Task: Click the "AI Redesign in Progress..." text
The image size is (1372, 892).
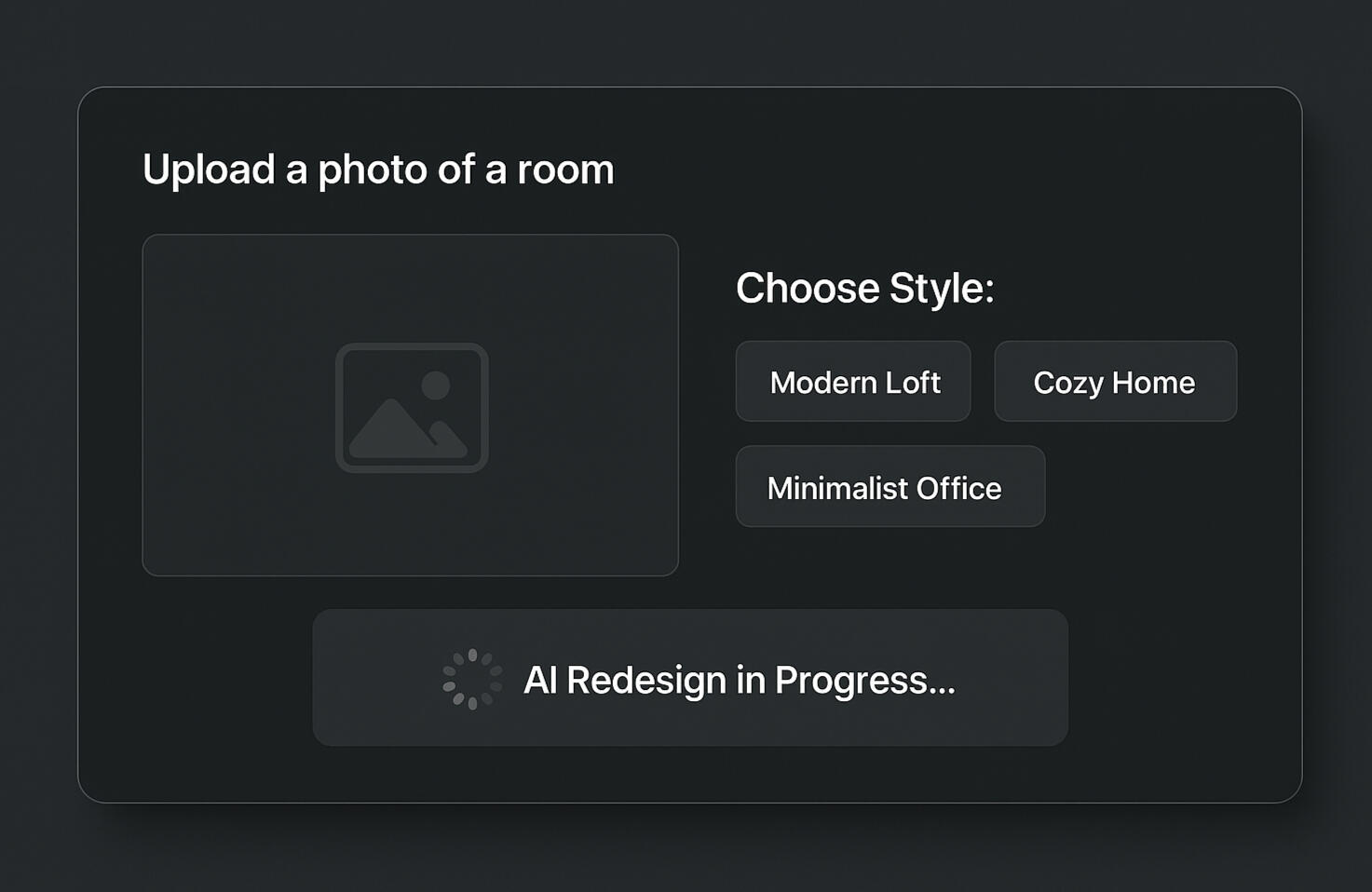Action: tap(739, 680)
